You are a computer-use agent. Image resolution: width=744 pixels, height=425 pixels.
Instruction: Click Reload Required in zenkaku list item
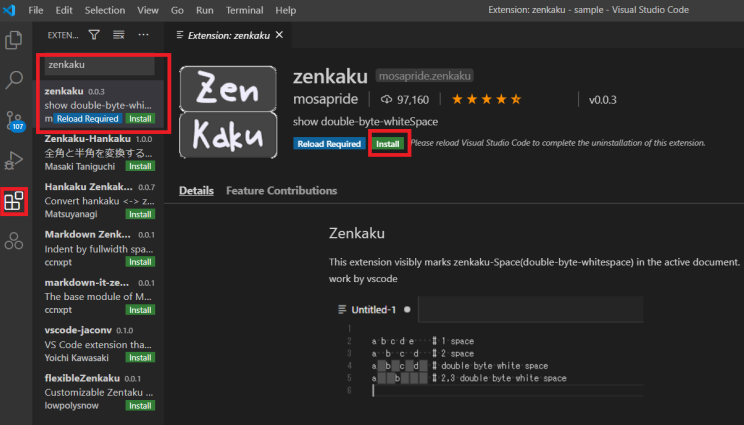[88, 119]
